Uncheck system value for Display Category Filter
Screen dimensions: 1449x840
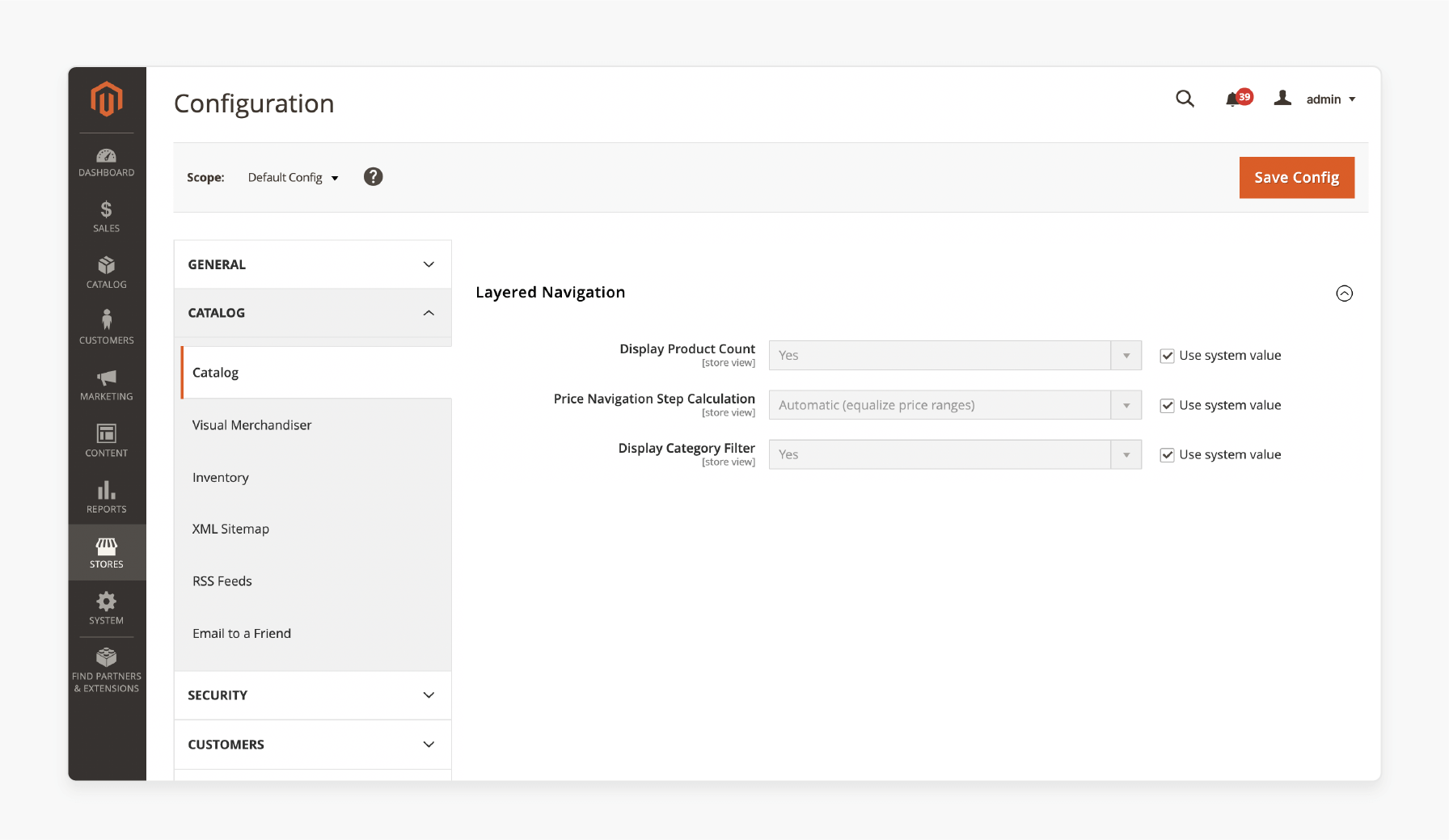point(1167,455)
